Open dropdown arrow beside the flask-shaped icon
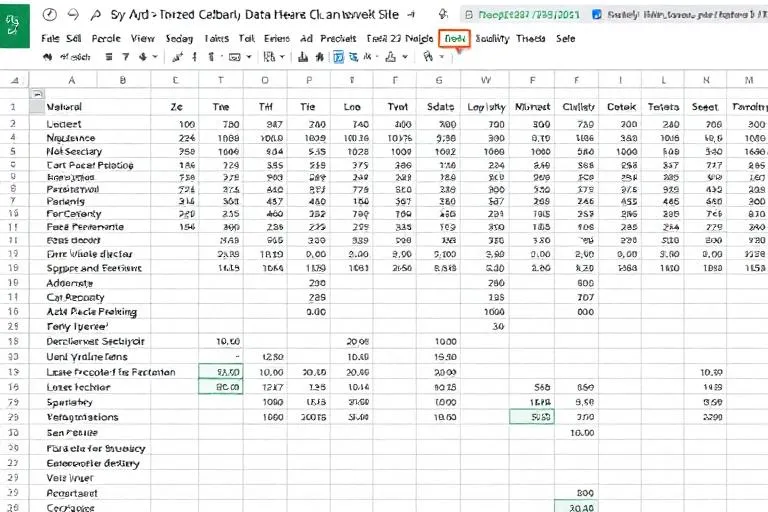This screenshot has height=512, width=768. [405, 57]
